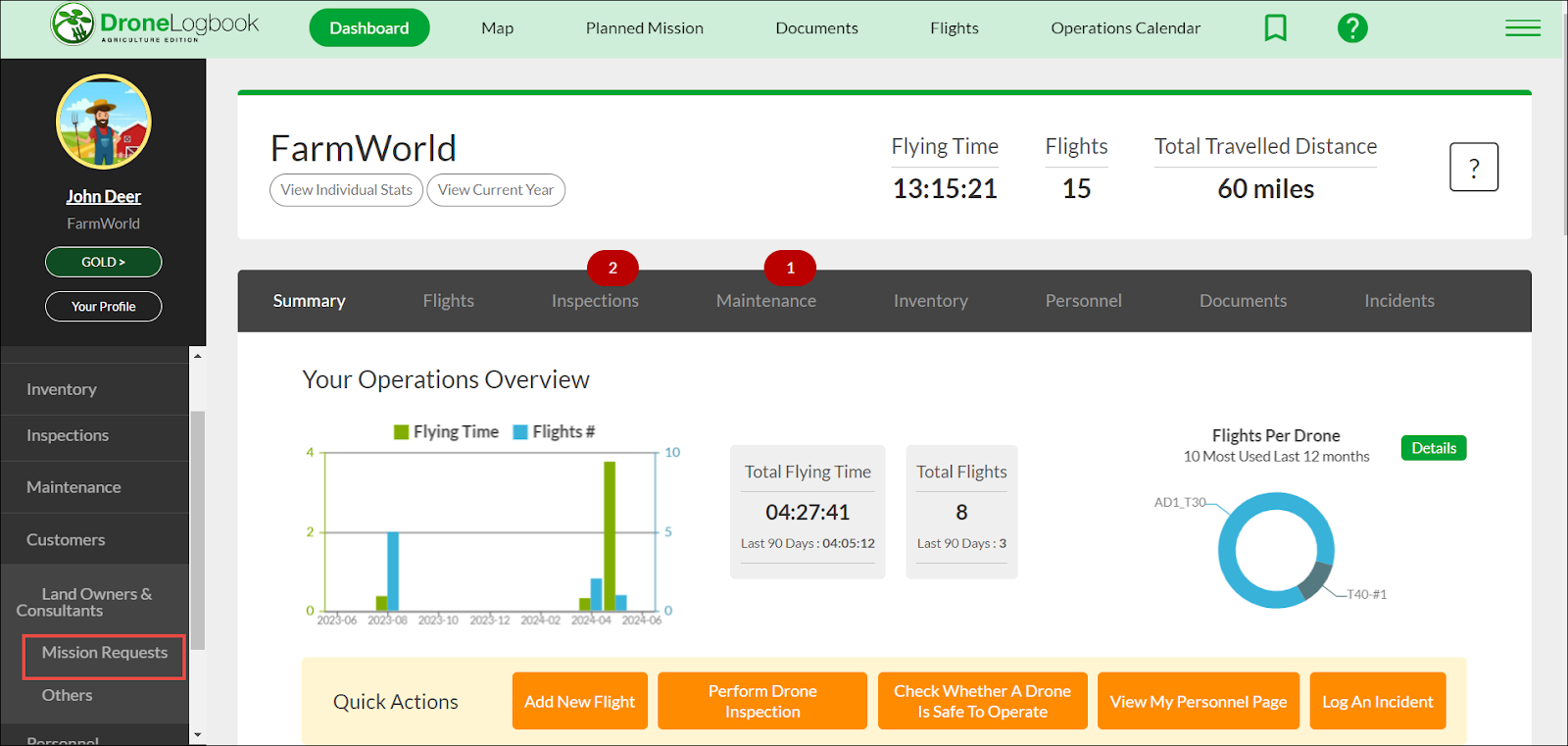Click the Inspections badge showing 2
1568x746 pixels.
click(x=612, y=268)
